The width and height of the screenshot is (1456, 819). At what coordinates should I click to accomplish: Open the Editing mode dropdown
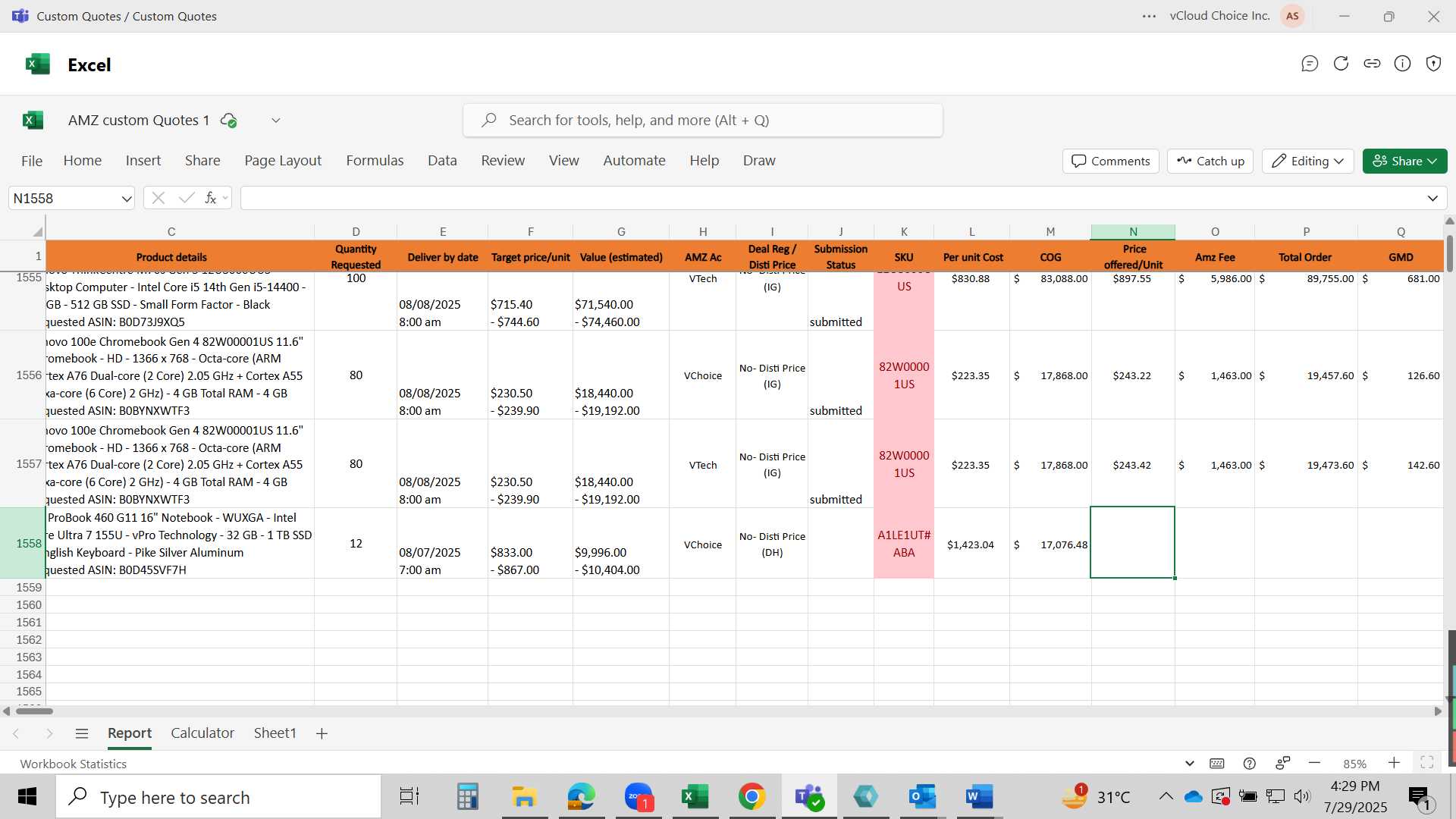pos(1308,161)
